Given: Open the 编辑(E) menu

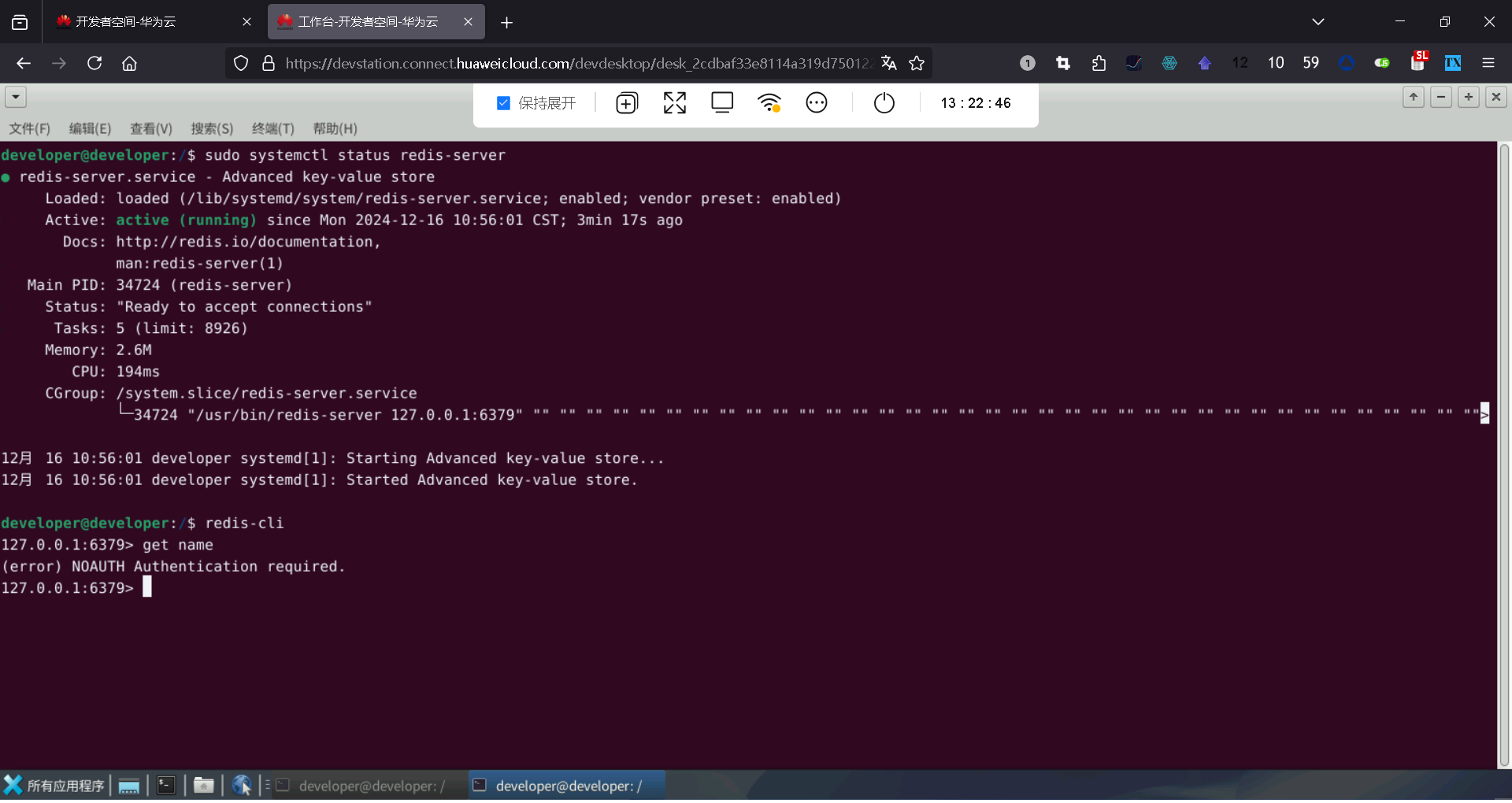Looking at the screenshot, I should pyautogui.click(x=91, y=128).
